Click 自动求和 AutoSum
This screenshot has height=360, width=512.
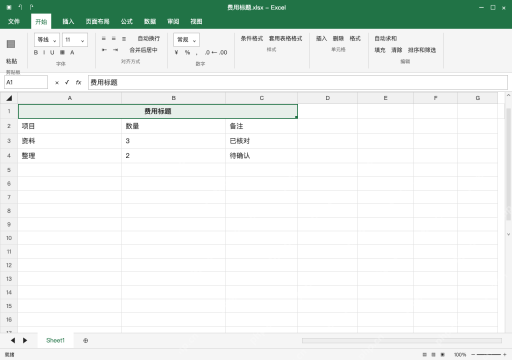pyautogui.click(x=386, y=39)
